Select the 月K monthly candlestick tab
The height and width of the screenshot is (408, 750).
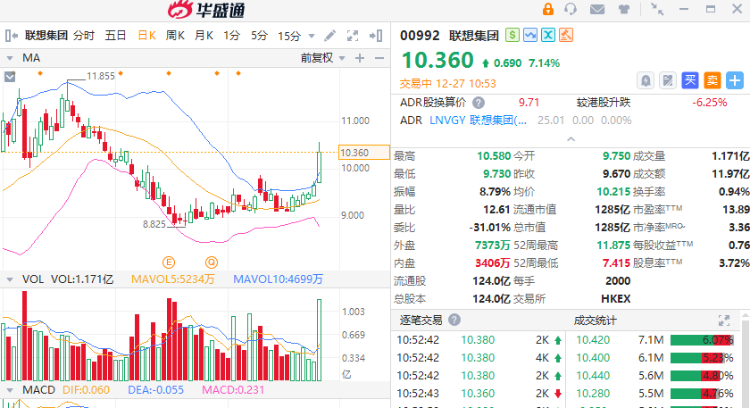pos(204,35)
